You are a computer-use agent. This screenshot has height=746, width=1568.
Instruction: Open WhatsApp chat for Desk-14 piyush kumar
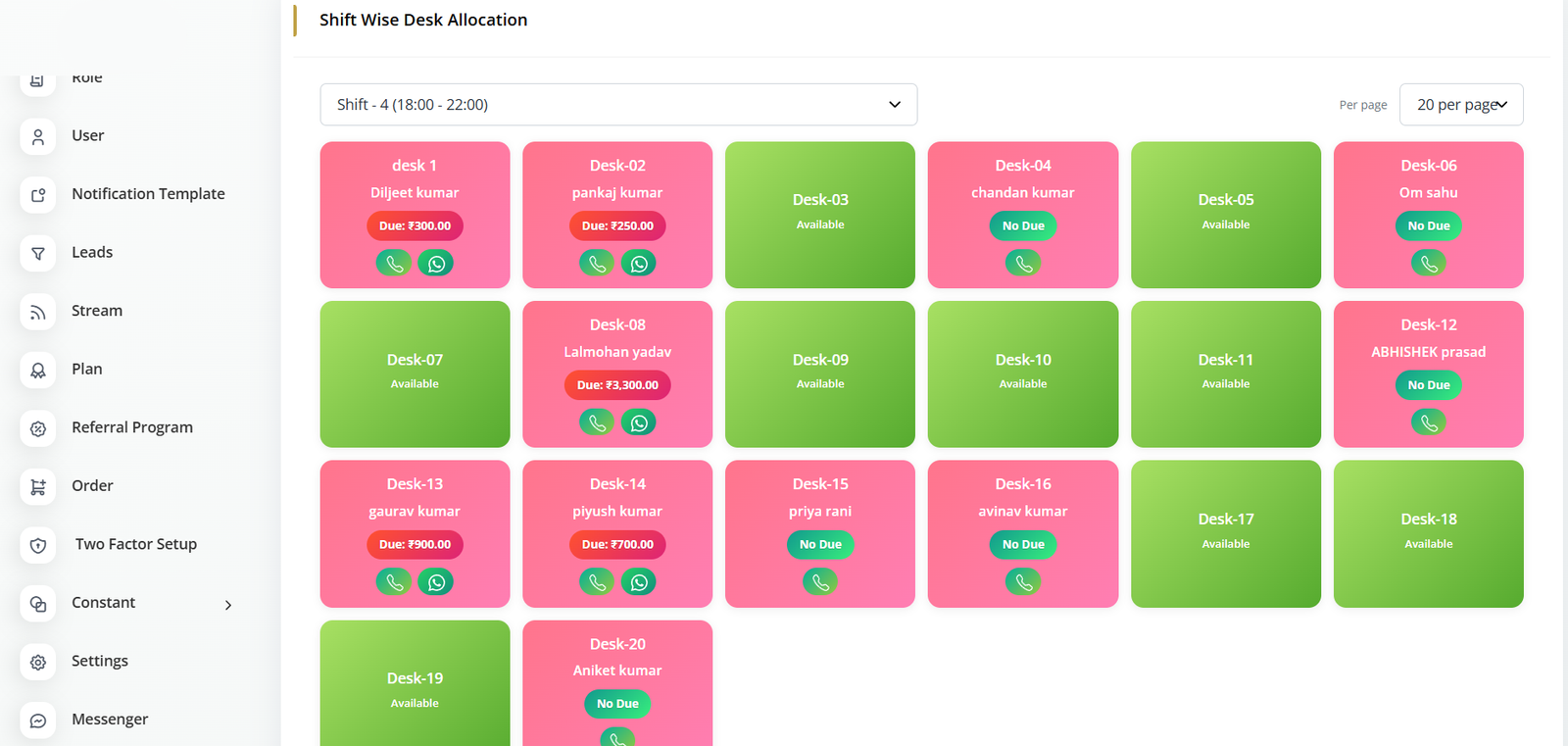point(639,582)
